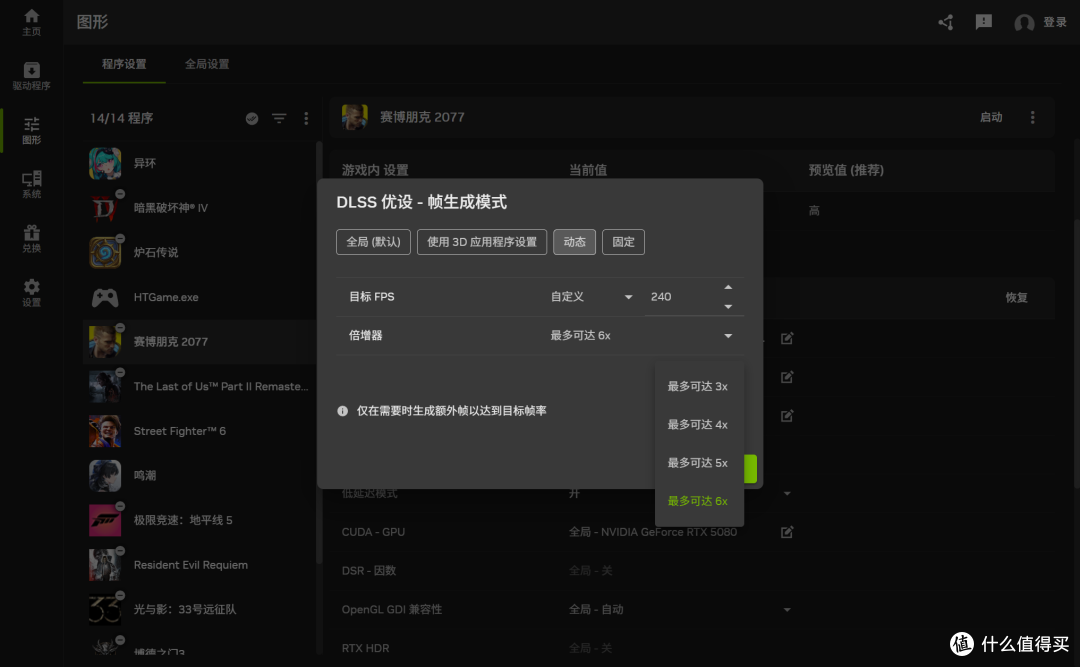1080x667 pixels.
Task: Select 最多可达 5x option
Action: coord(698,463)
